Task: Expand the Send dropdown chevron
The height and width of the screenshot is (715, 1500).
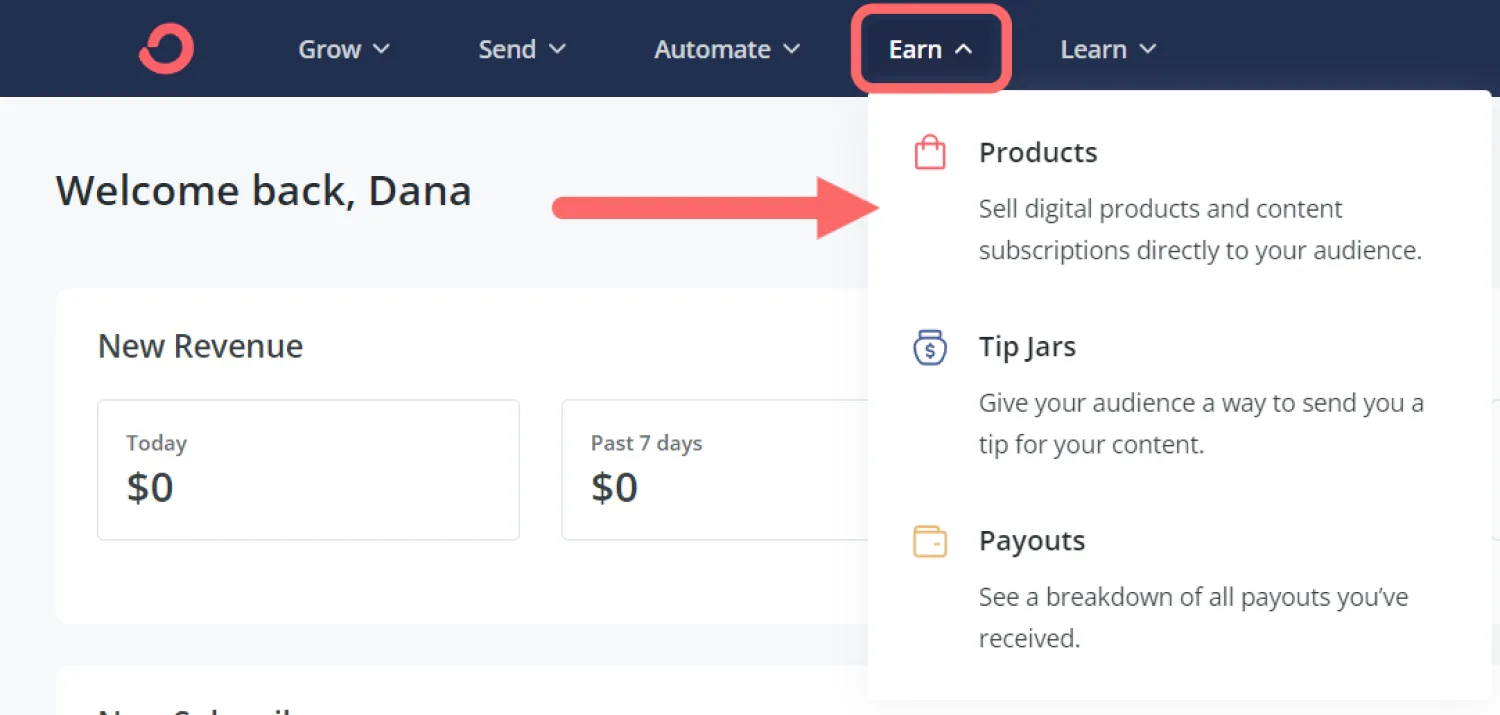Action: pyautogui.click(x=557, y=49)
